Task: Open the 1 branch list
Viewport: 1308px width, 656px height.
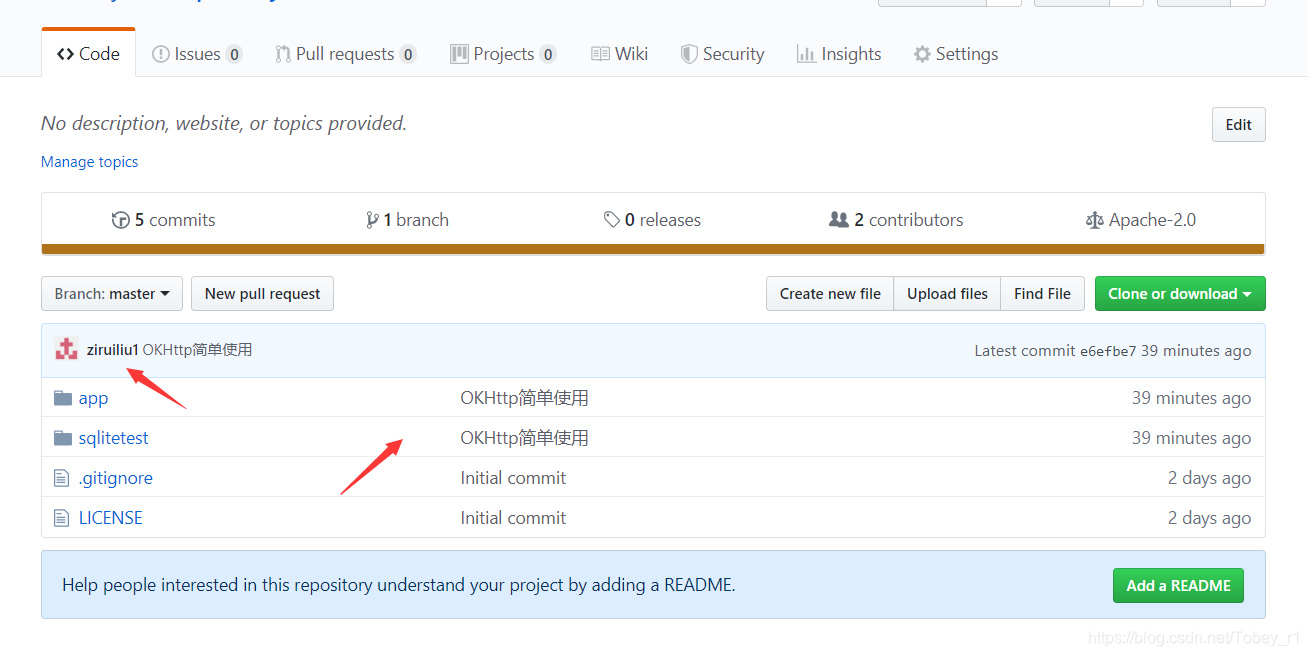Action: 407,220
